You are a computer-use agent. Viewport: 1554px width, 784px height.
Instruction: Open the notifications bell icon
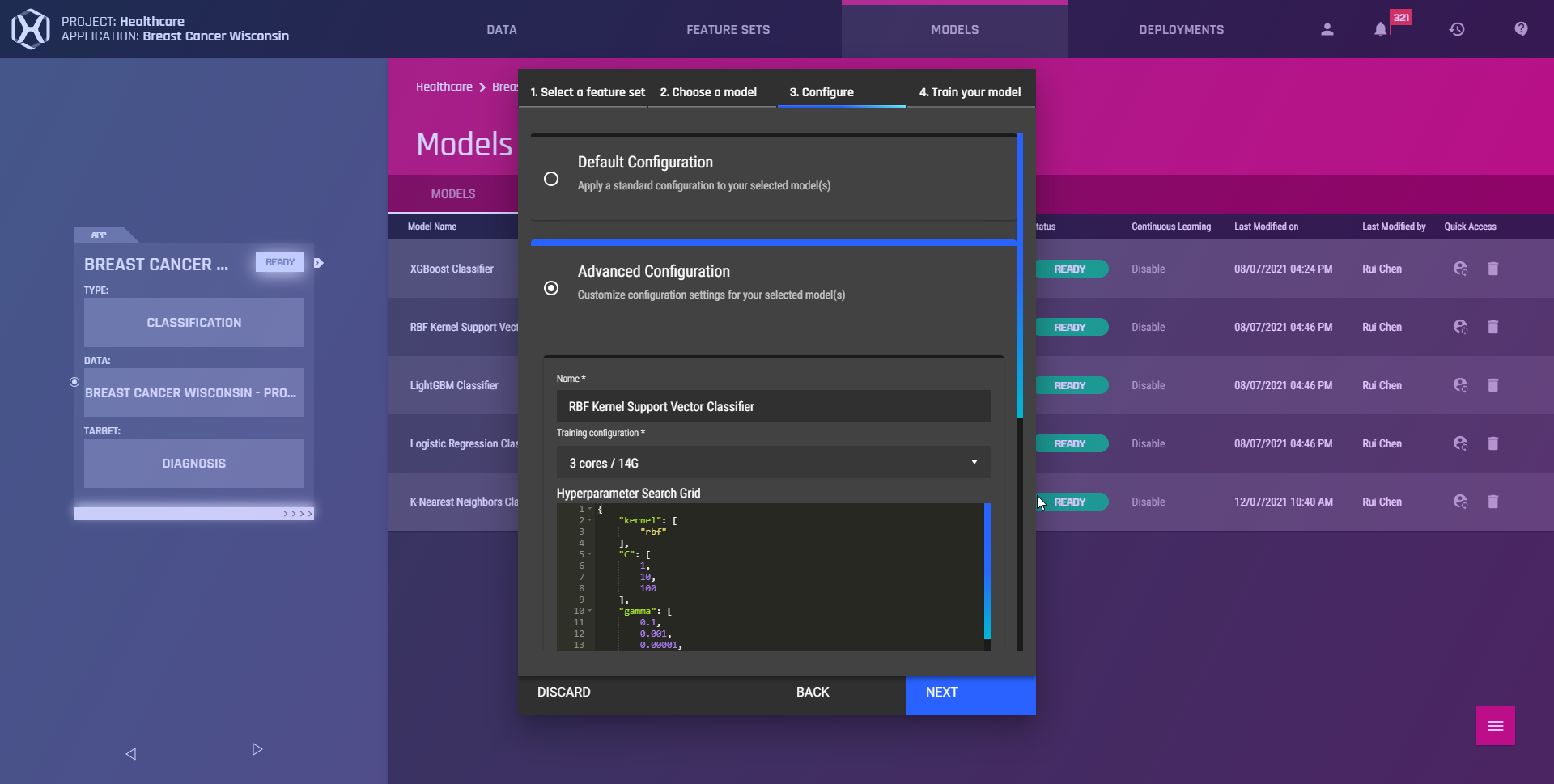(1381, 29)
